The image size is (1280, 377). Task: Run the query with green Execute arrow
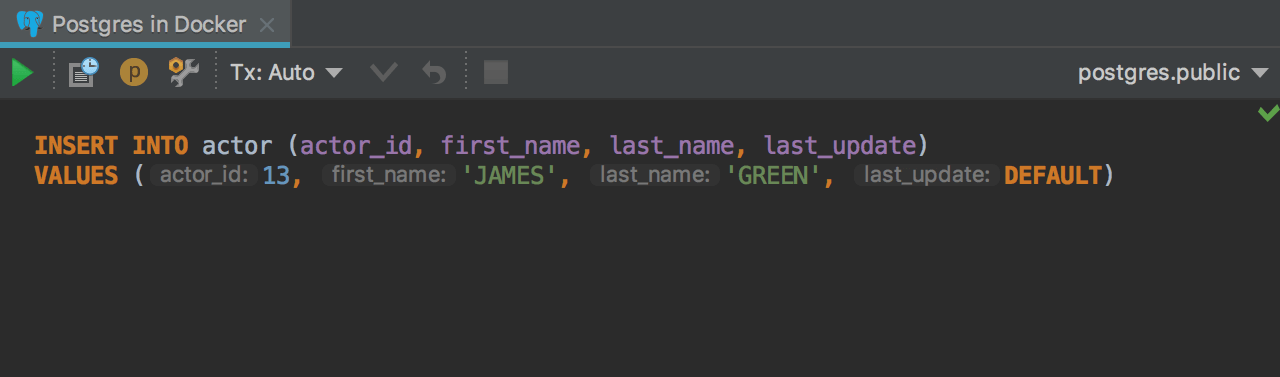22,73
